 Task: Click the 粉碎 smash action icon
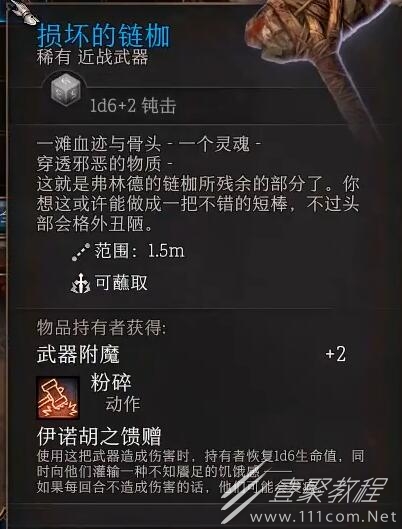(x=58, y=398)
